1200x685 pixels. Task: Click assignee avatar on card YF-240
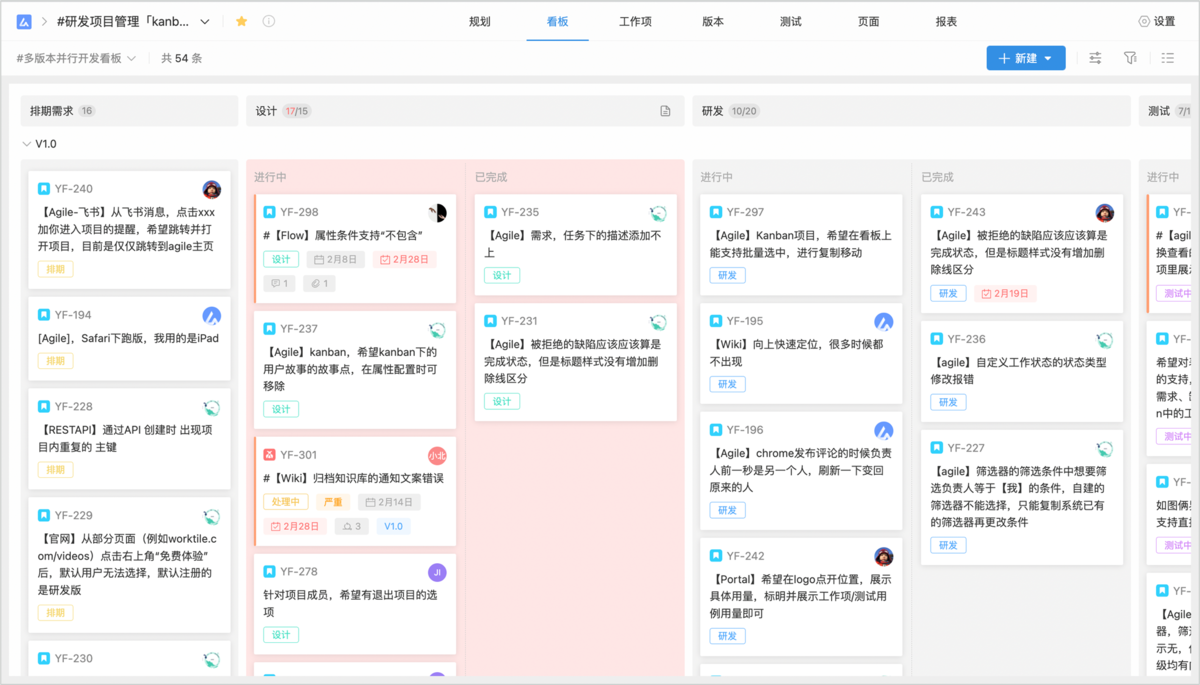211,189
